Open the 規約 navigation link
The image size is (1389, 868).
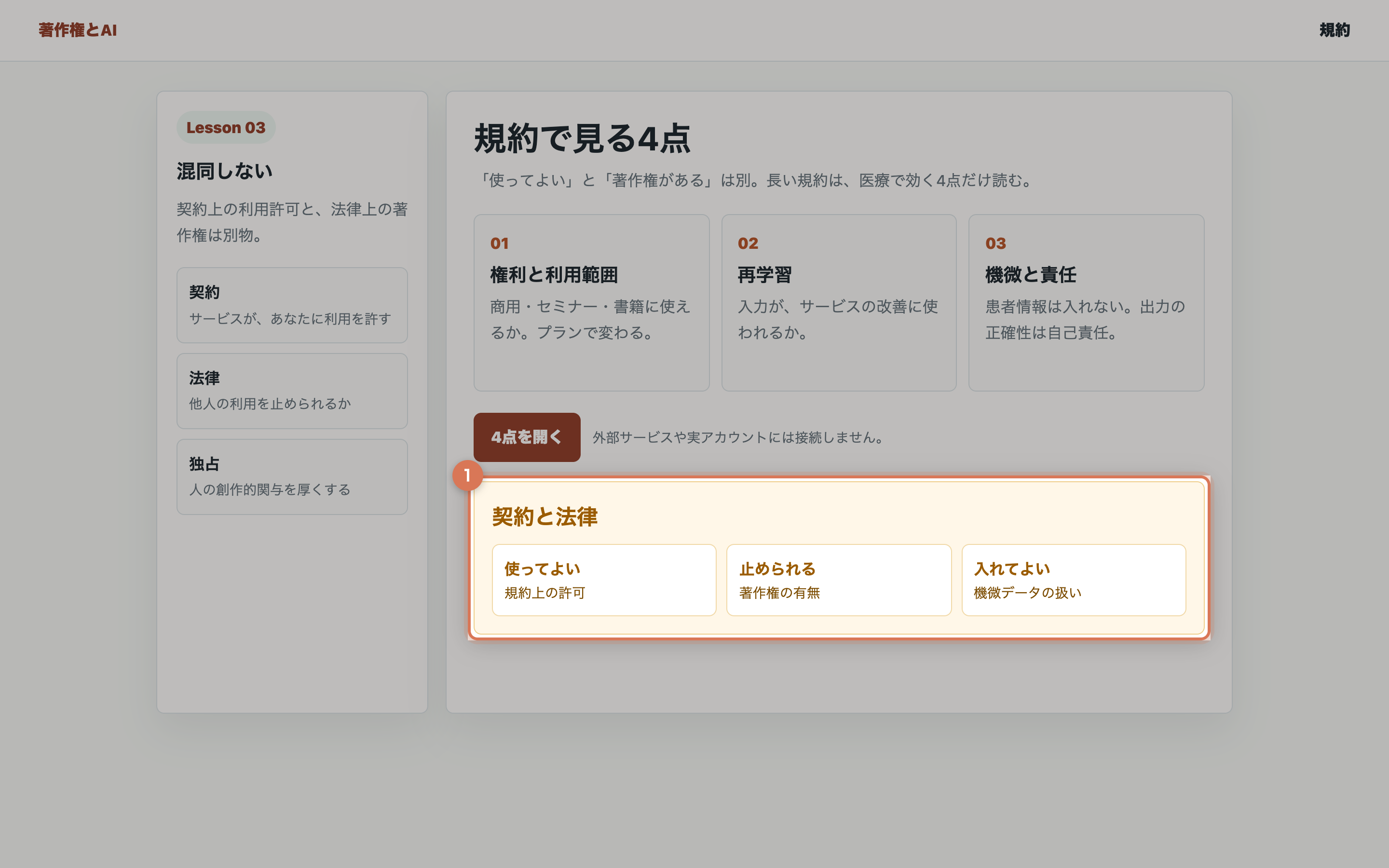(1335, 30)
